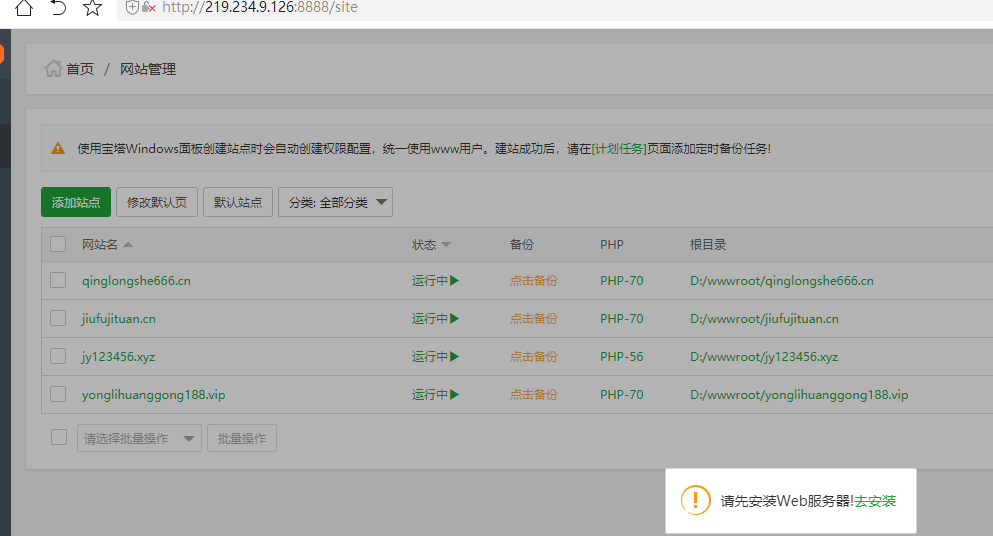This screenshot has width=993, height=536.
Task: Check the box for jiufujituan.cn
Action: click(58, 319)
